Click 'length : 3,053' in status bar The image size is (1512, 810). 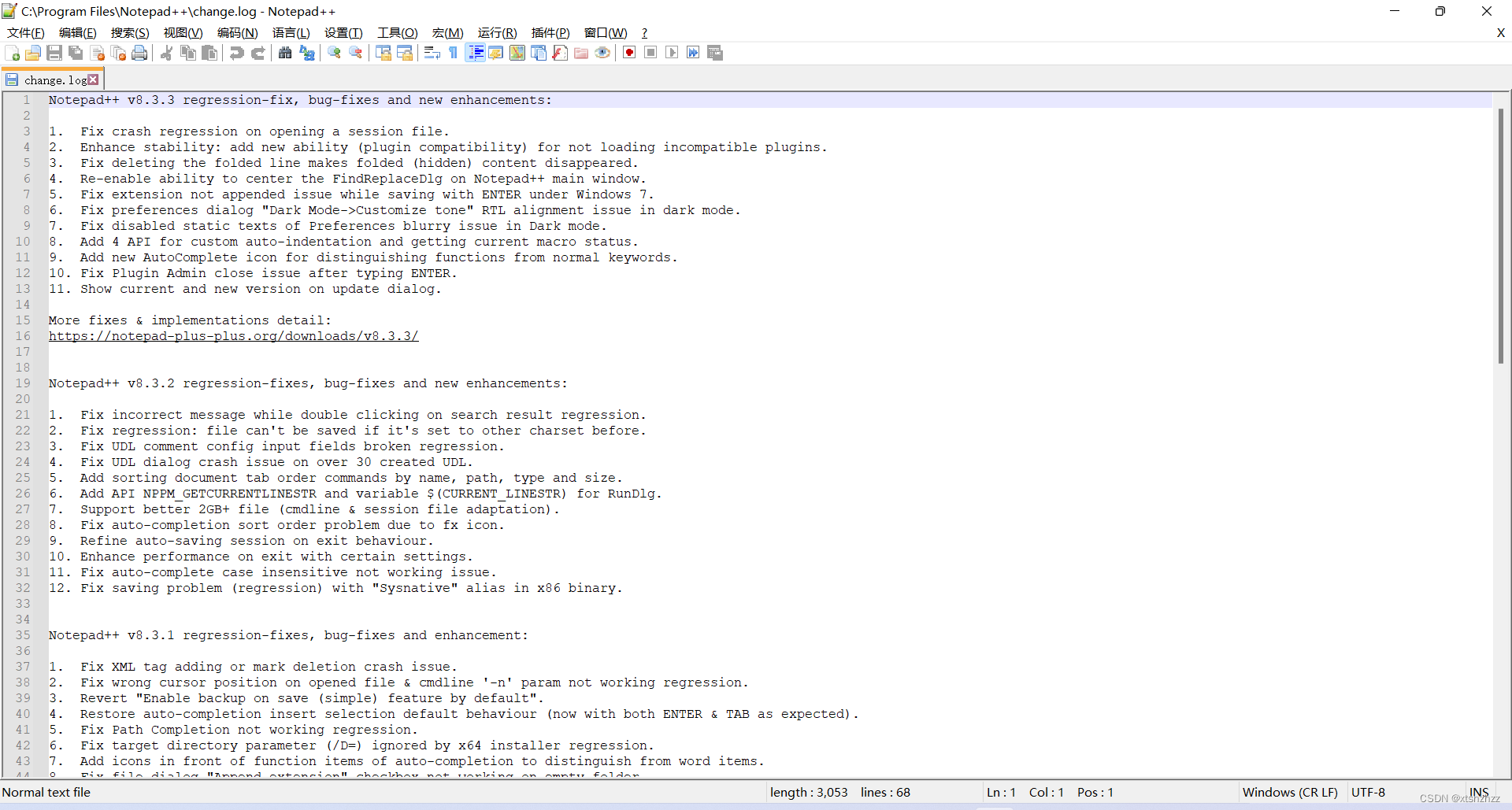tap(809, 792)
